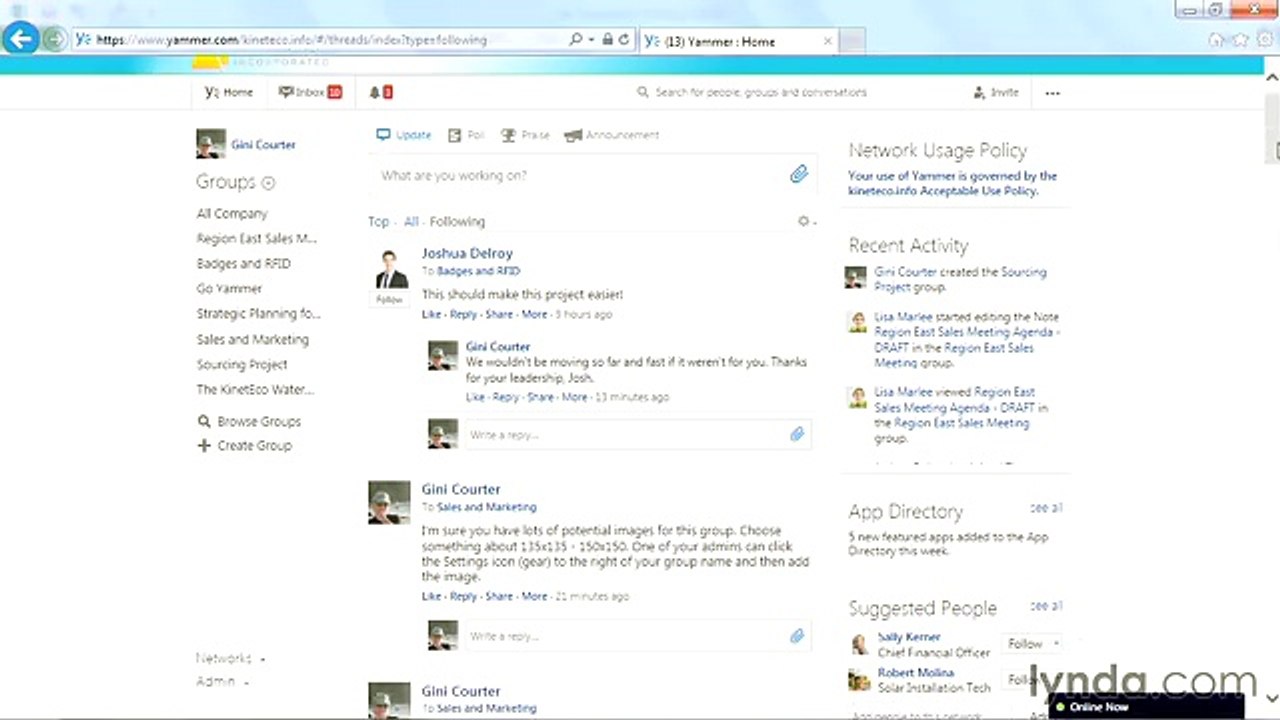
Task: Click the Lisa Marlee avatar beside the editing activity
Action: (x=857, y=322)
